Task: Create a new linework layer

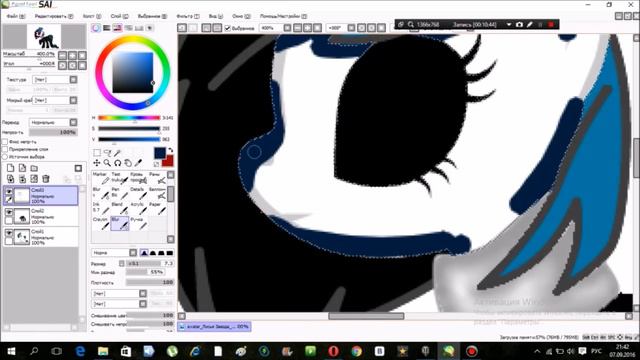Action: [x=22, y=168]
